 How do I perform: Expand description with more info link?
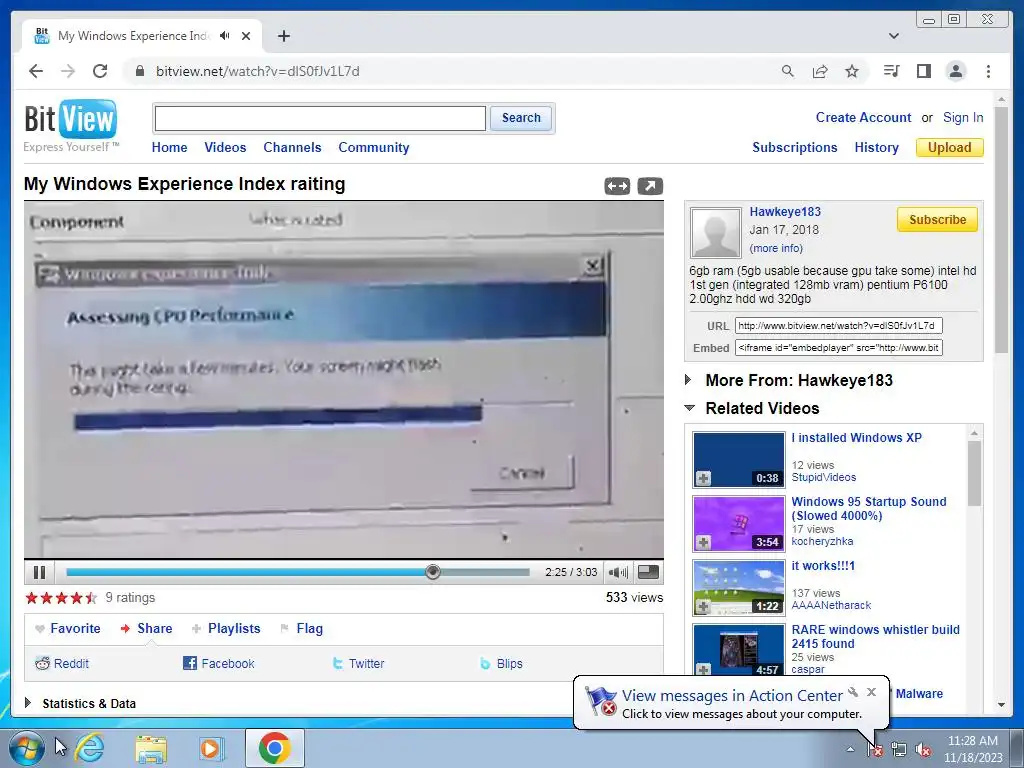coord(776,248)
